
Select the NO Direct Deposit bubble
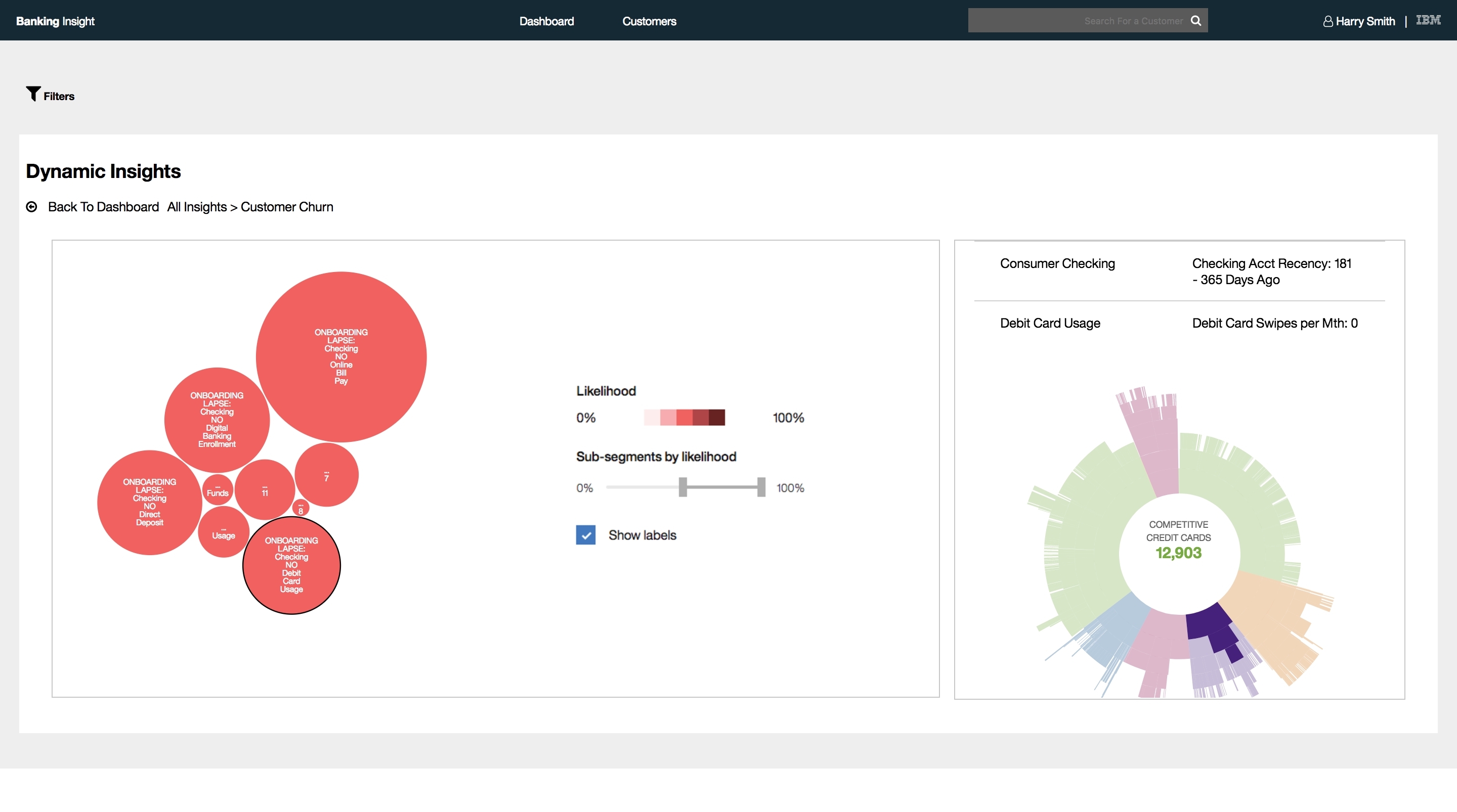149,502
